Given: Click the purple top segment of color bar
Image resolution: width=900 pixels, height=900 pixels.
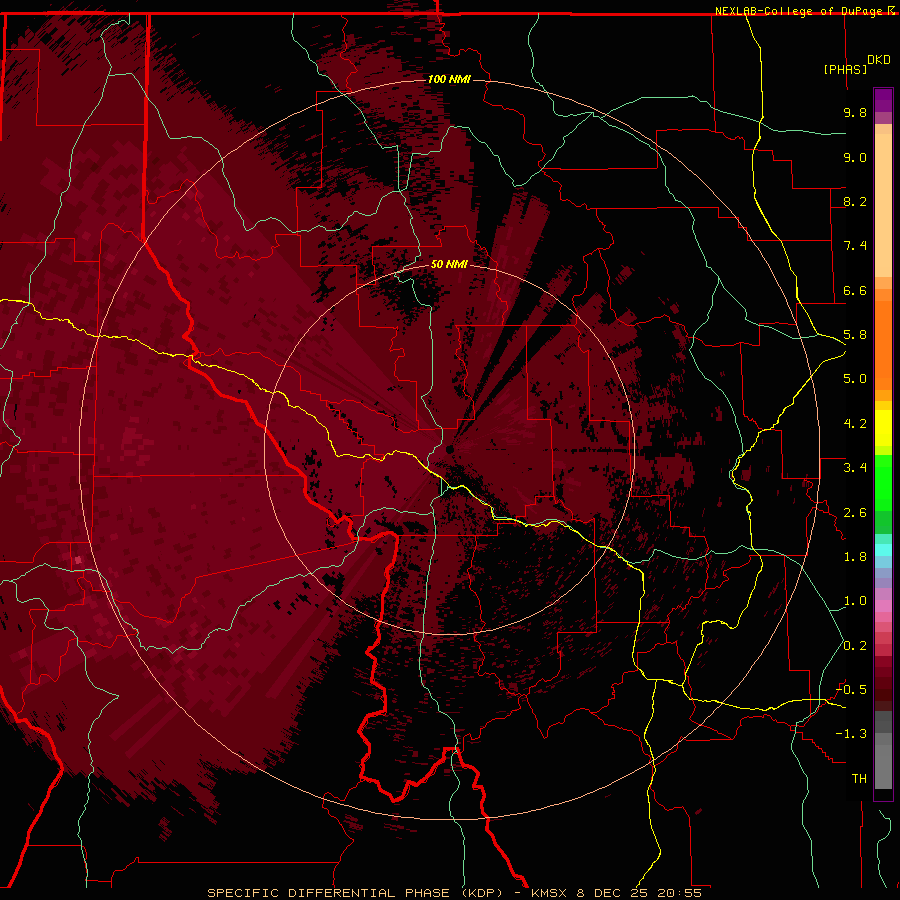Looking at the screenshot, I should [883, 100].
